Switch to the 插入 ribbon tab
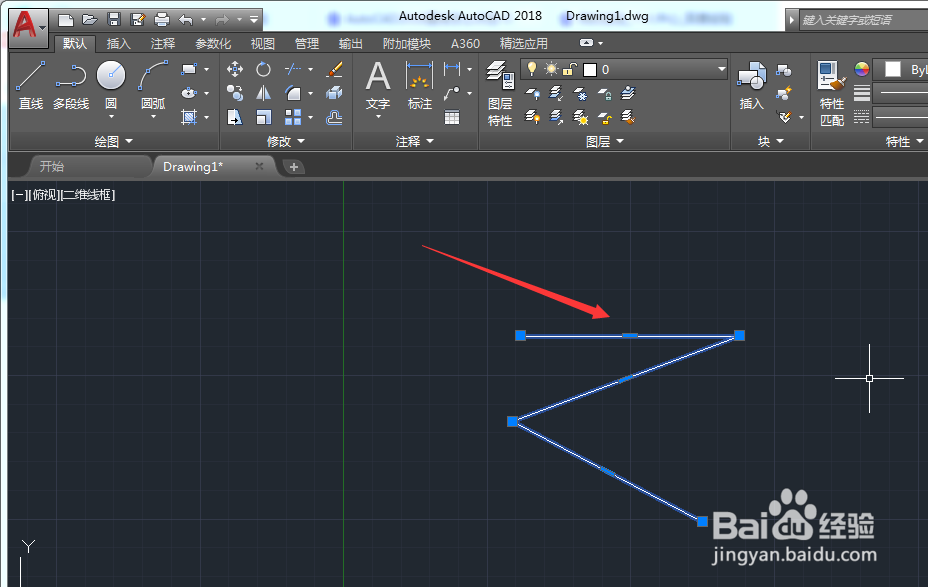Viewport: 928px width, 587px height. point(118,43)
